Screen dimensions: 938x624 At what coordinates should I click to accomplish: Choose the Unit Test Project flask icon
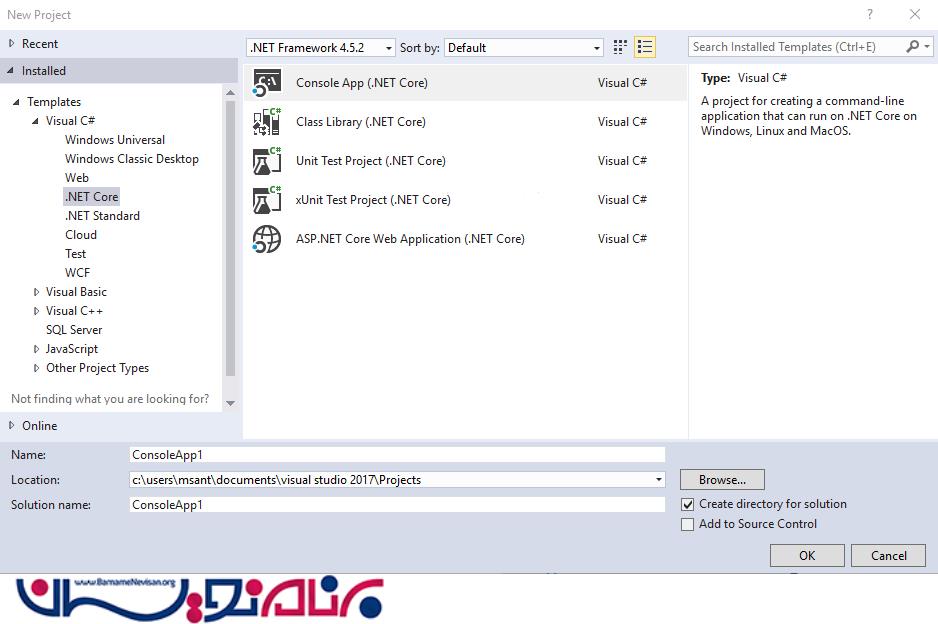[266, 161]
